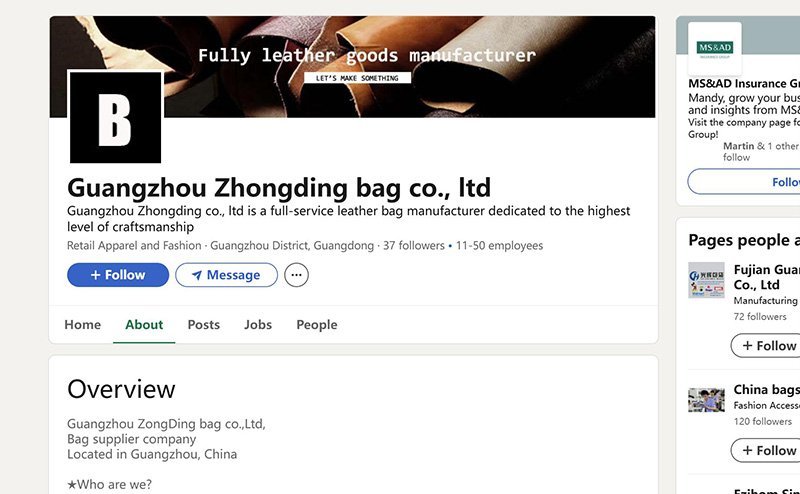Screen dimensions: 800x494
Task: Open the three-dot more options button
Action: (x=296, y=275)
